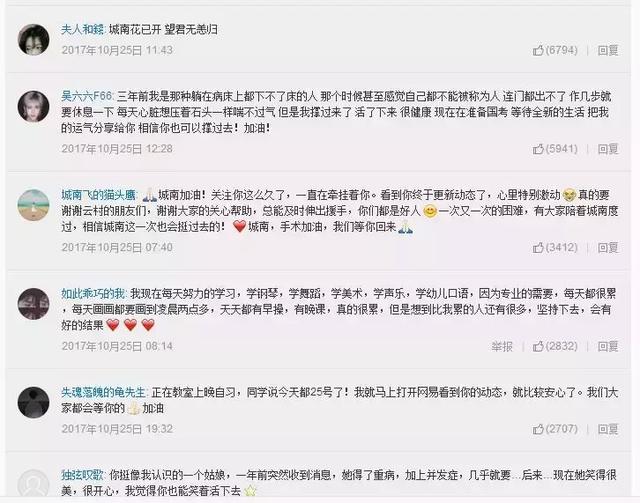
Task: Report the comment via 举报 link
Action: pos(502,346)
